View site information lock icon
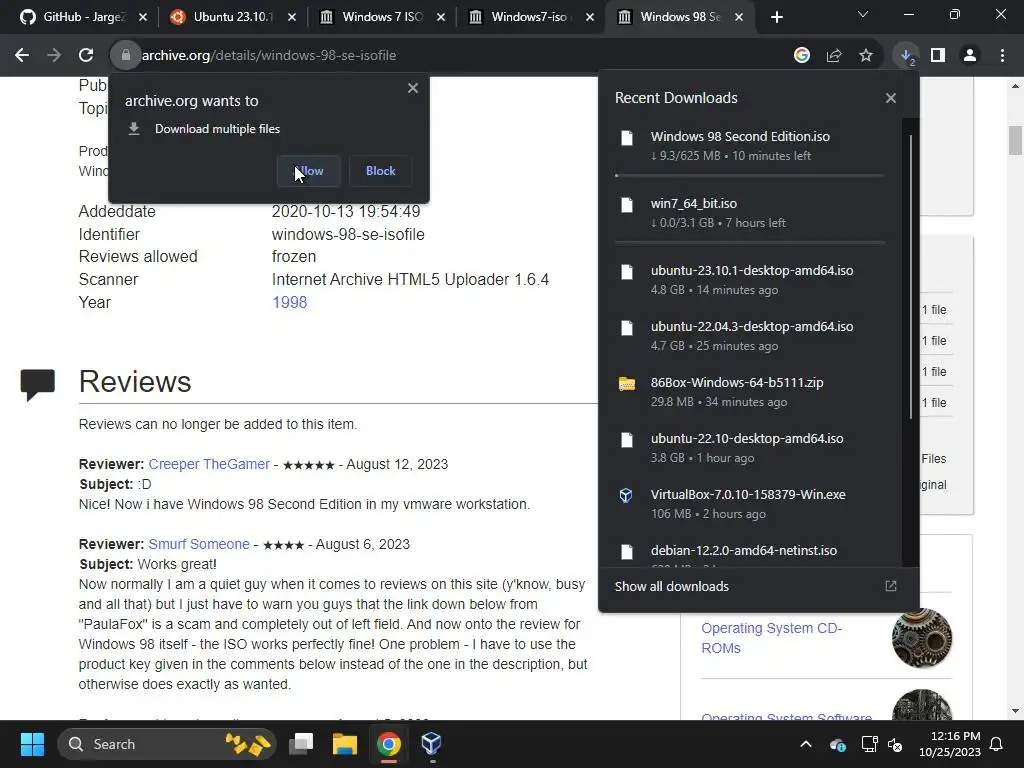This screenshot has width=1024, height=768. coord(126,56)
